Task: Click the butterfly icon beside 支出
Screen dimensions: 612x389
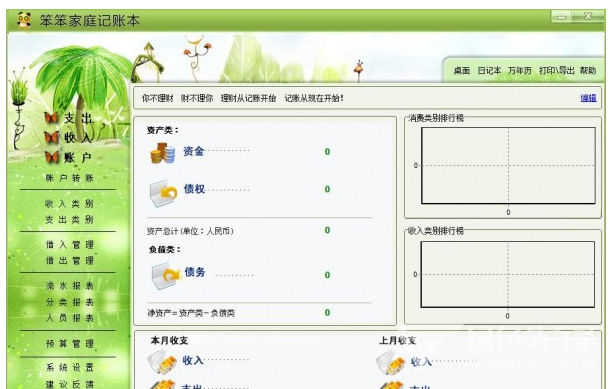Action: pyautogui.click(x=52, y=117)
